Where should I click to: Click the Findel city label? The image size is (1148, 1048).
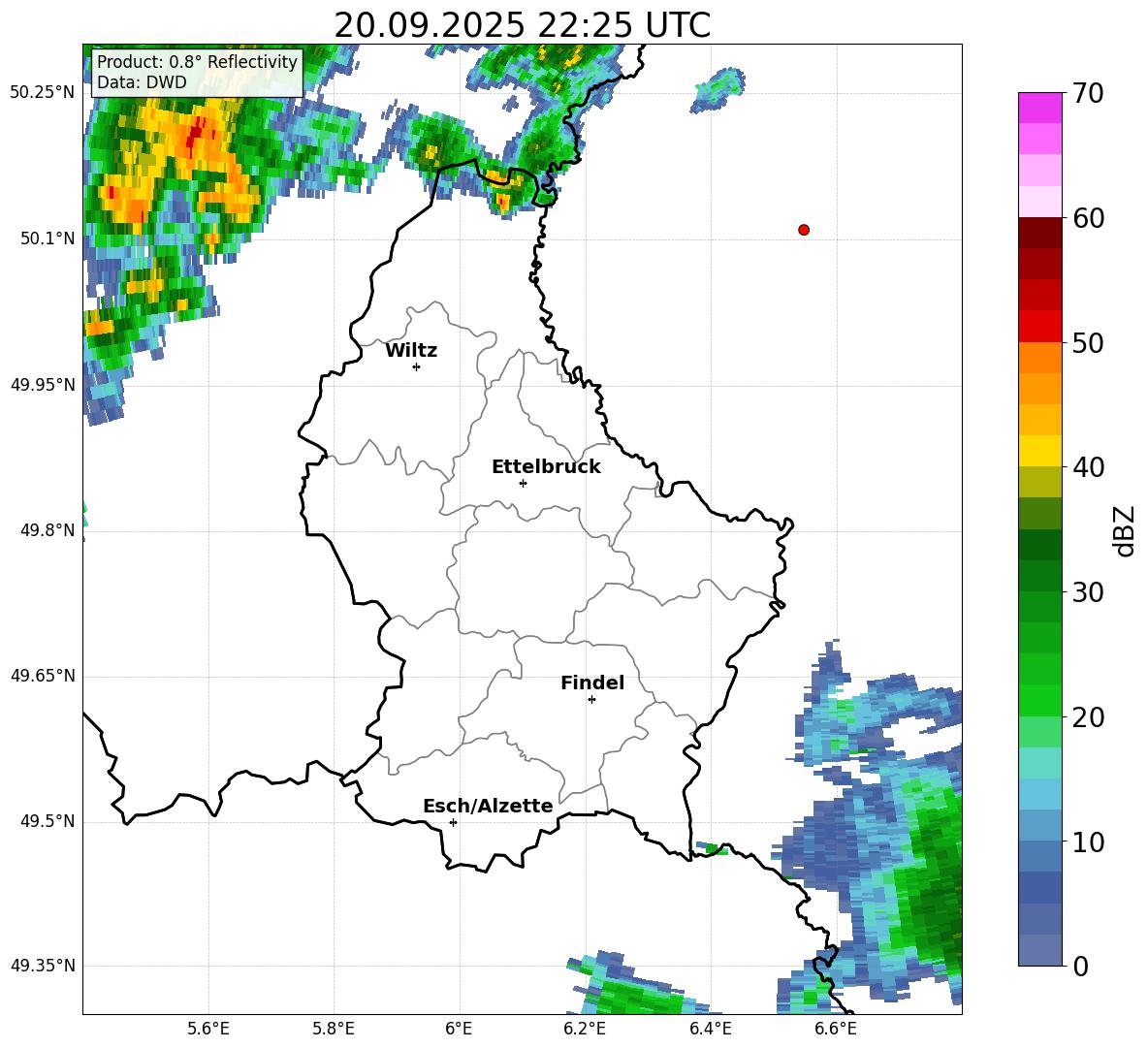point(592,683)
